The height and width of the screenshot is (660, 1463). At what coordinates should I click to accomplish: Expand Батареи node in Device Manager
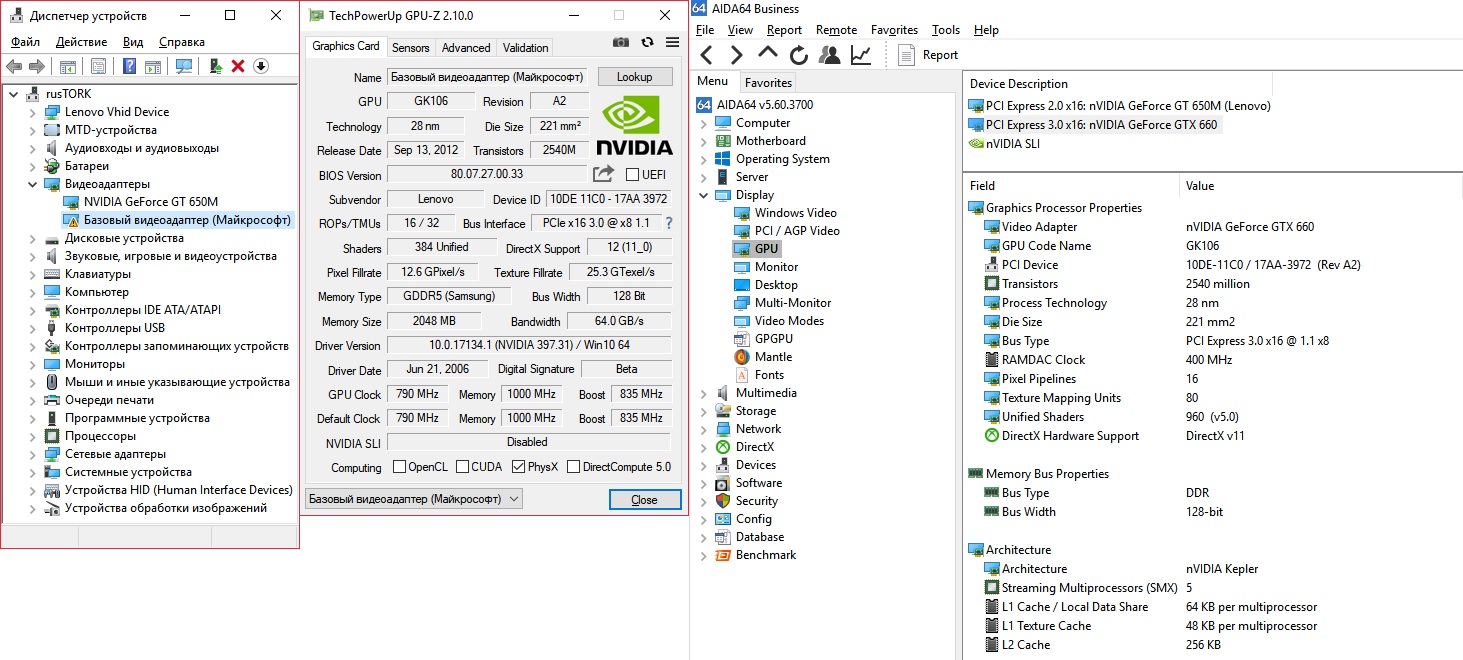point(32,166)
